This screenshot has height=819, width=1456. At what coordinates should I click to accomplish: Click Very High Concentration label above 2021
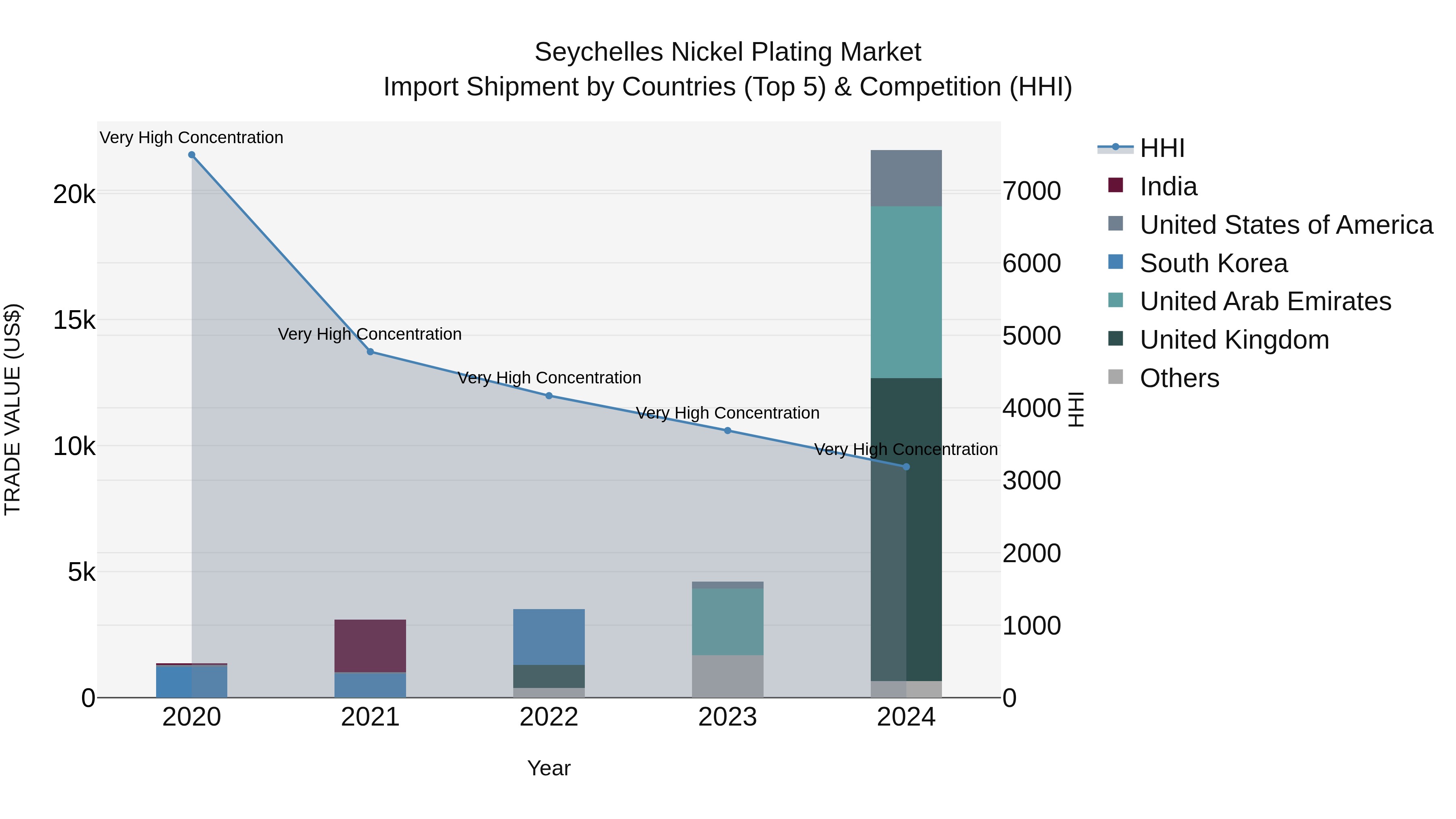tap(370, 334)
